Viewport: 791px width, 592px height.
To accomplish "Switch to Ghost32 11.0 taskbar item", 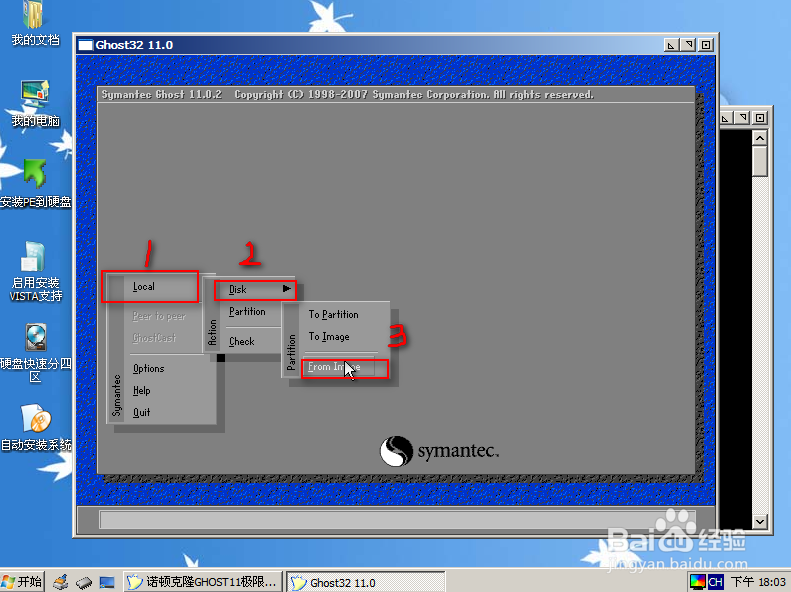I will coord(366,582).
